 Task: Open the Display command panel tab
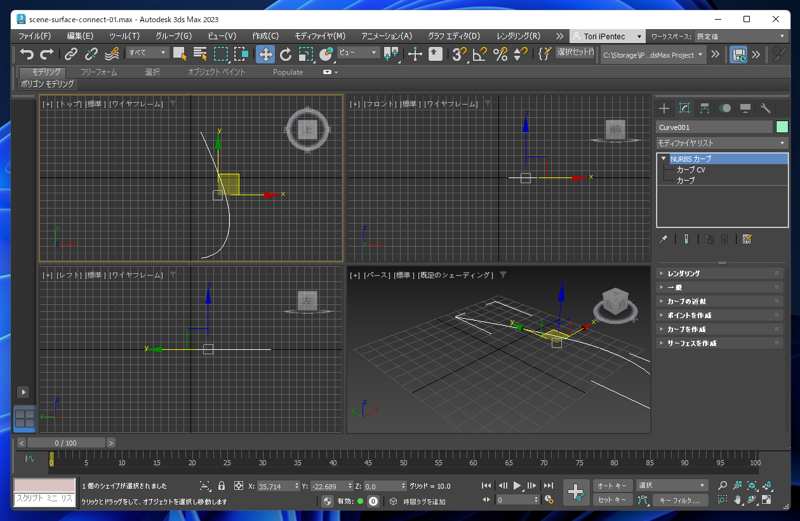tap(745, 108)
